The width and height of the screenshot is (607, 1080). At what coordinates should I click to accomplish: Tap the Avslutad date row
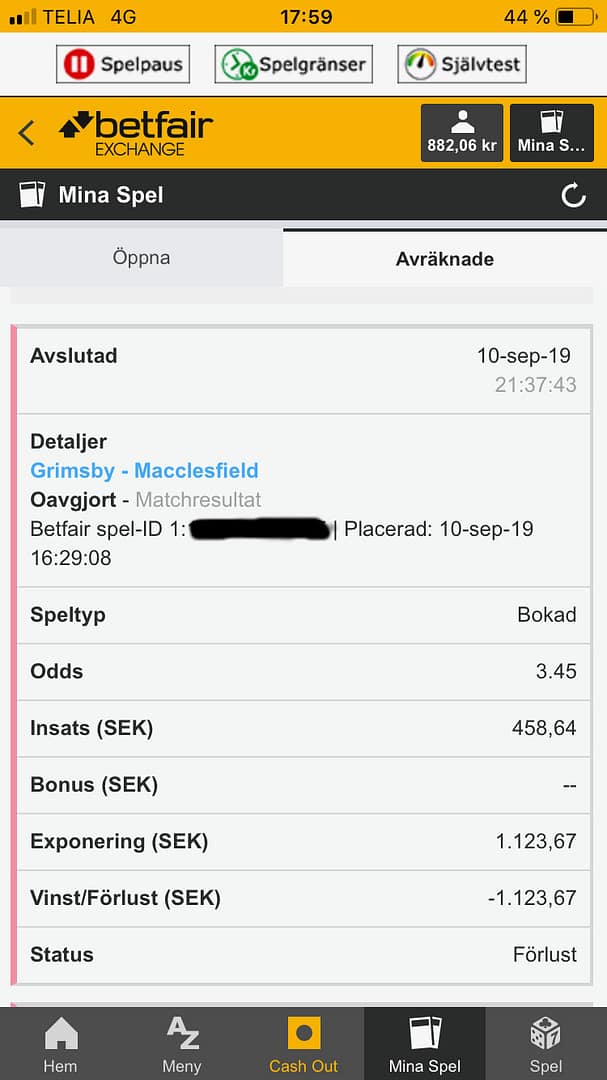[x=303, y=371]
